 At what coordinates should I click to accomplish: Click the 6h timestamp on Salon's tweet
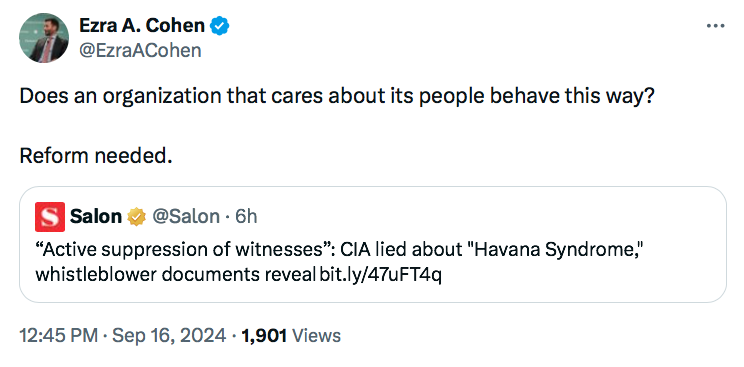[246, 217]
